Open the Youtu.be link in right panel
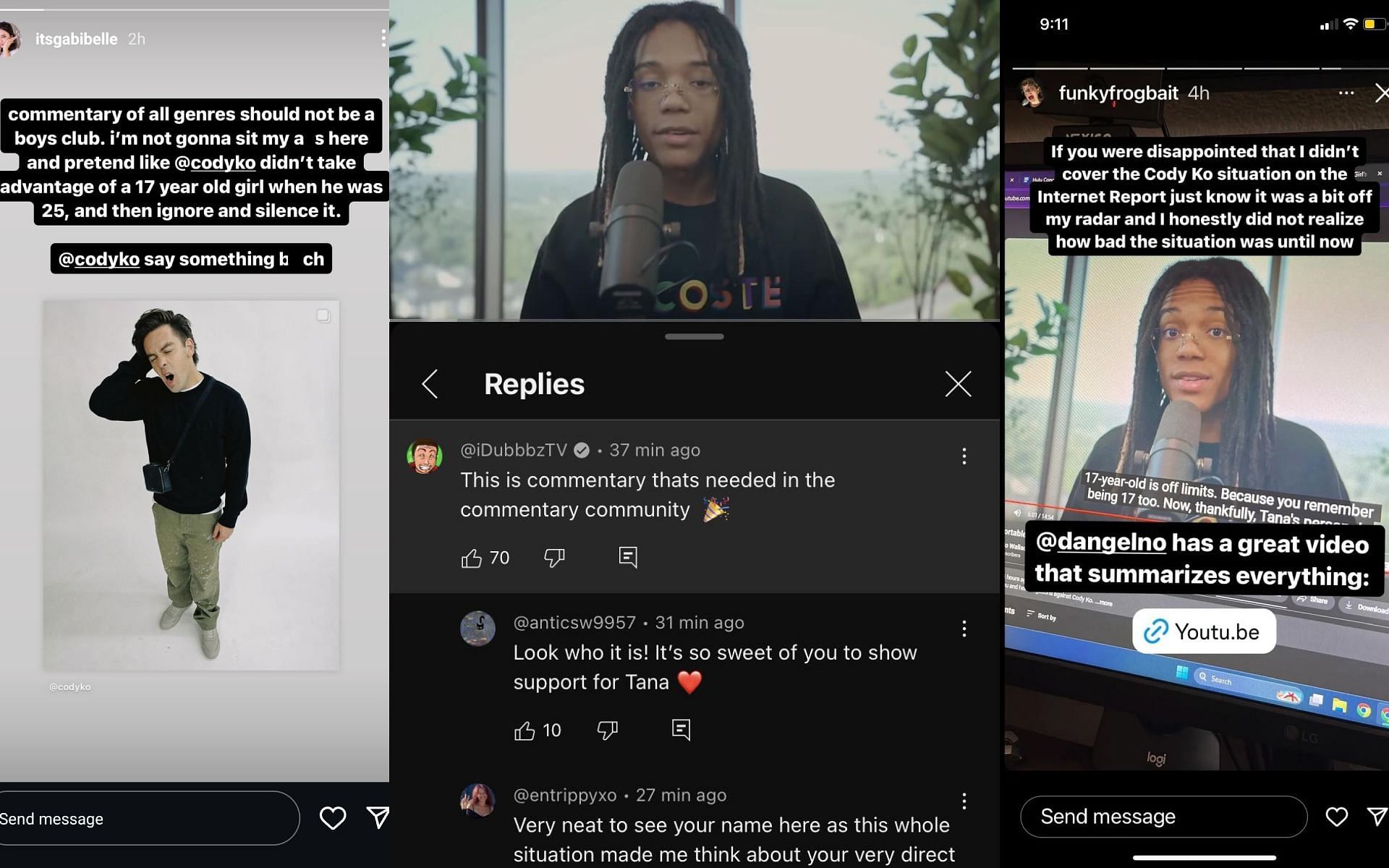Viewport: 1389px width, 868px height. pyautogui.click(x=1201, y=631)
